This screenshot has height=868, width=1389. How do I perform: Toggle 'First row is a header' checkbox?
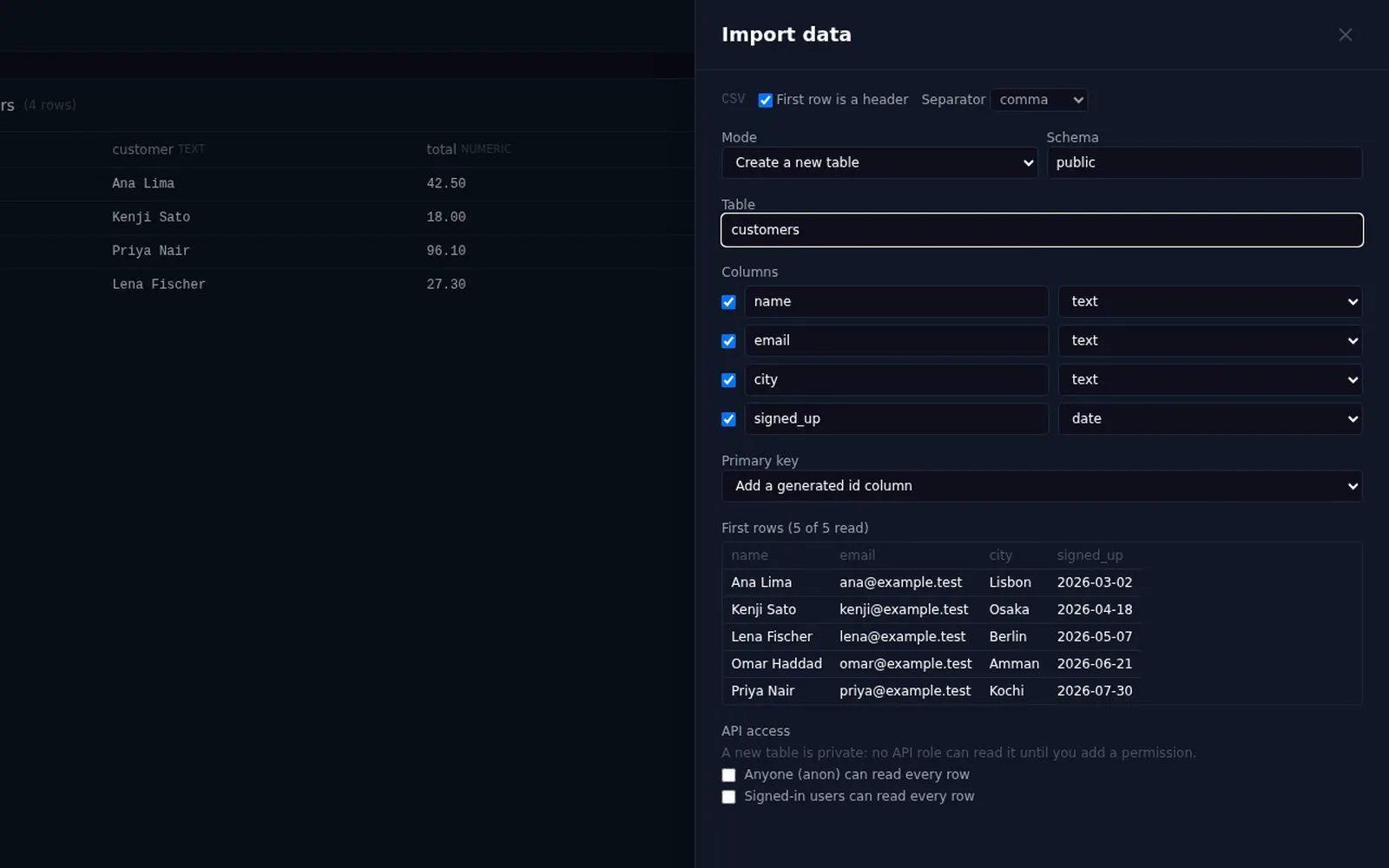[765, 100]
